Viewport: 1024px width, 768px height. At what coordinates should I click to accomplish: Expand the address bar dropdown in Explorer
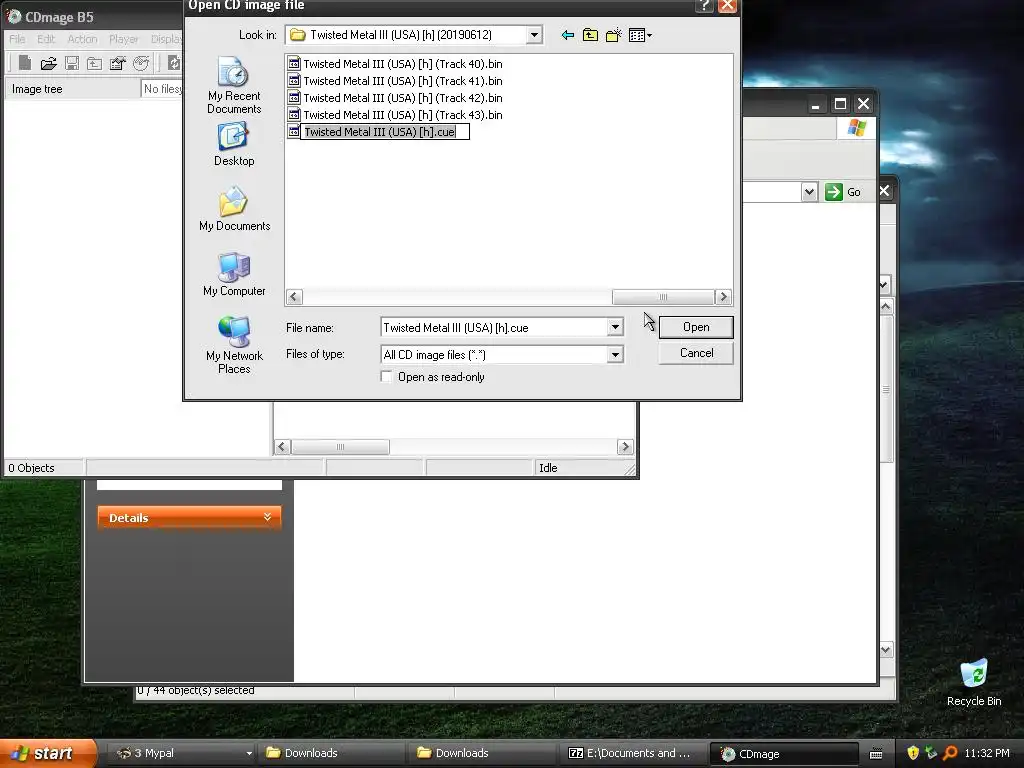(x=809, y=192)
